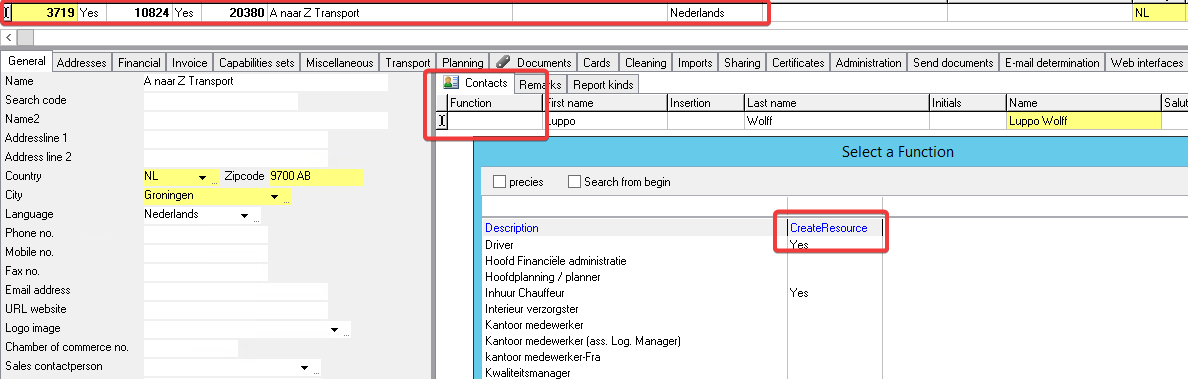Click the ellipsis button beside City
The width and height of the screenshot is (1188, 379).
pyautogui.click(x=286, y=198)
